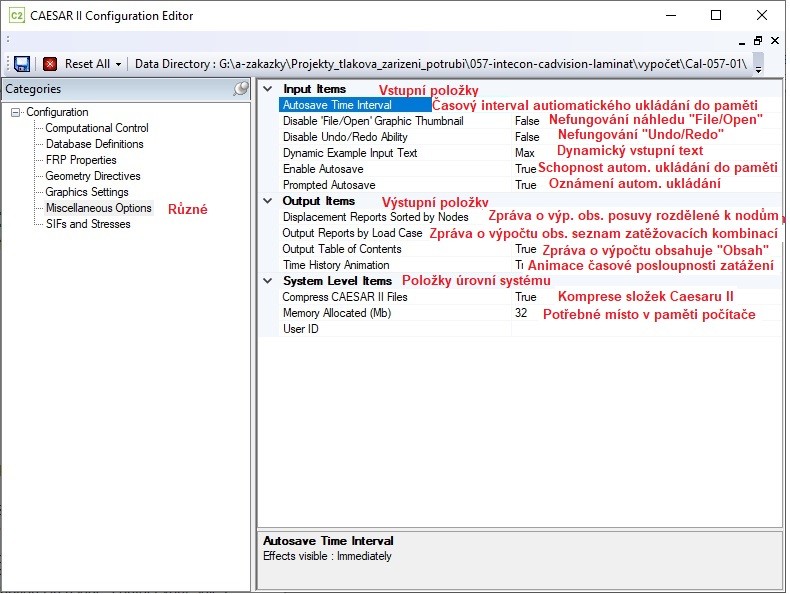
Task: Click the red Reset All icon
Action: pos(50,64)
